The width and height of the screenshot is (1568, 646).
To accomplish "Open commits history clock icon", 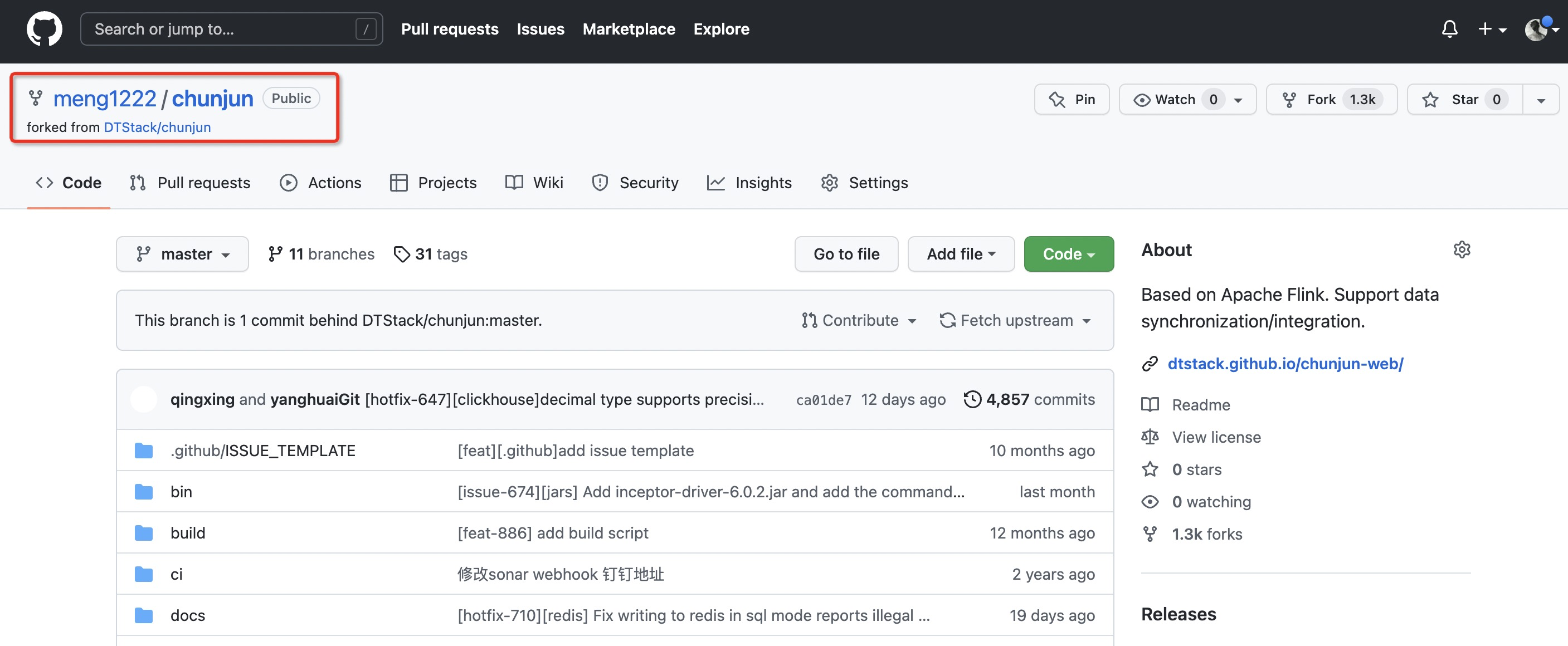I will tap(972, 400).
